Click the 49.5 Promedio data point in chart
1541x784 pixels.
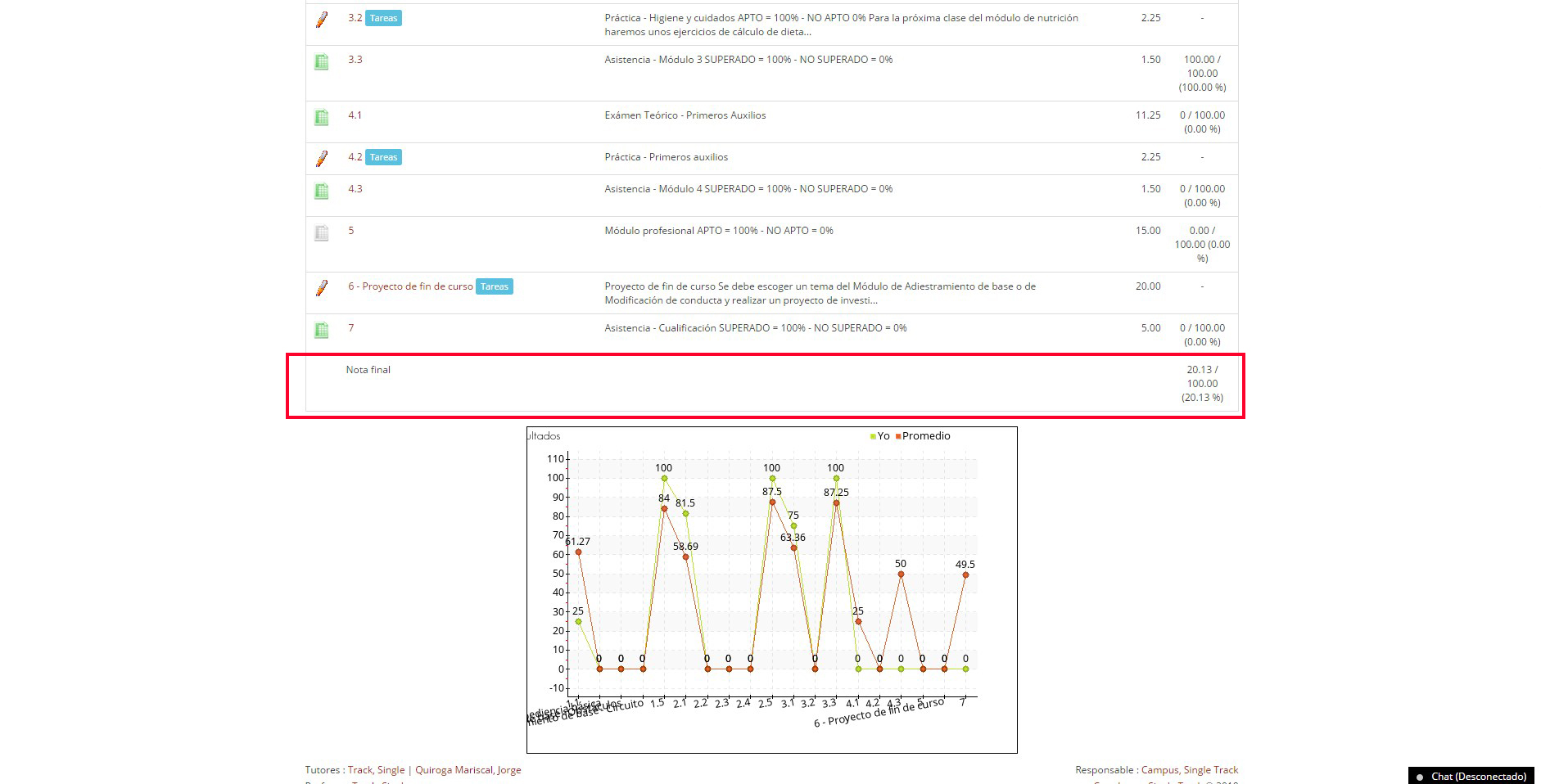pos(965,574)
